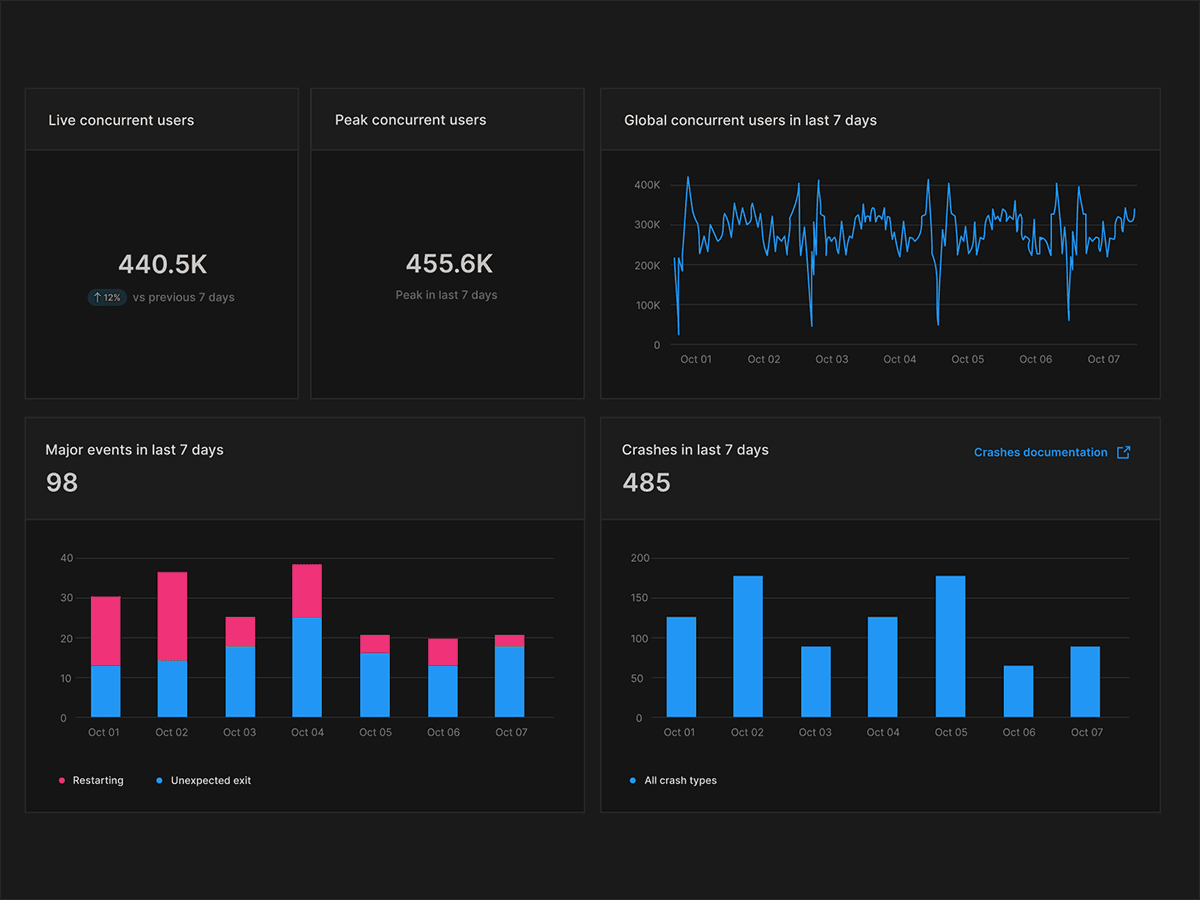The height and width of the screenshot is (900, 1200).
Task: Click the blue All crash types legend dot
Action: tap(633, 780)
